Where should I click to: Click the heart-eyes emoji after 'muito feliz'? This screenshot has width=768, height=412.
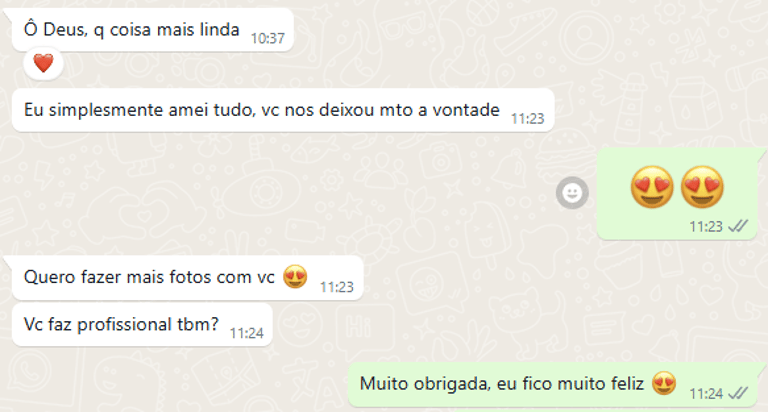coord(664,383)
